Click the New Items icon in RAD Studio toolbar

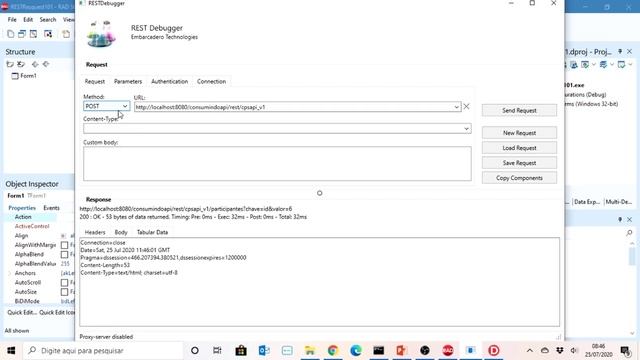(x=11, y=34)
